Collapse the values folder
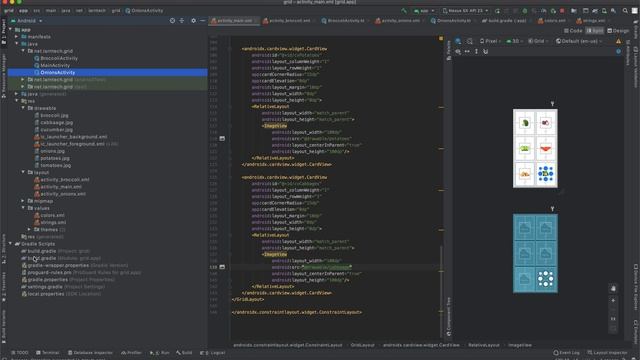The width and height of the screenshot is (640, 360). coord(23,208)
